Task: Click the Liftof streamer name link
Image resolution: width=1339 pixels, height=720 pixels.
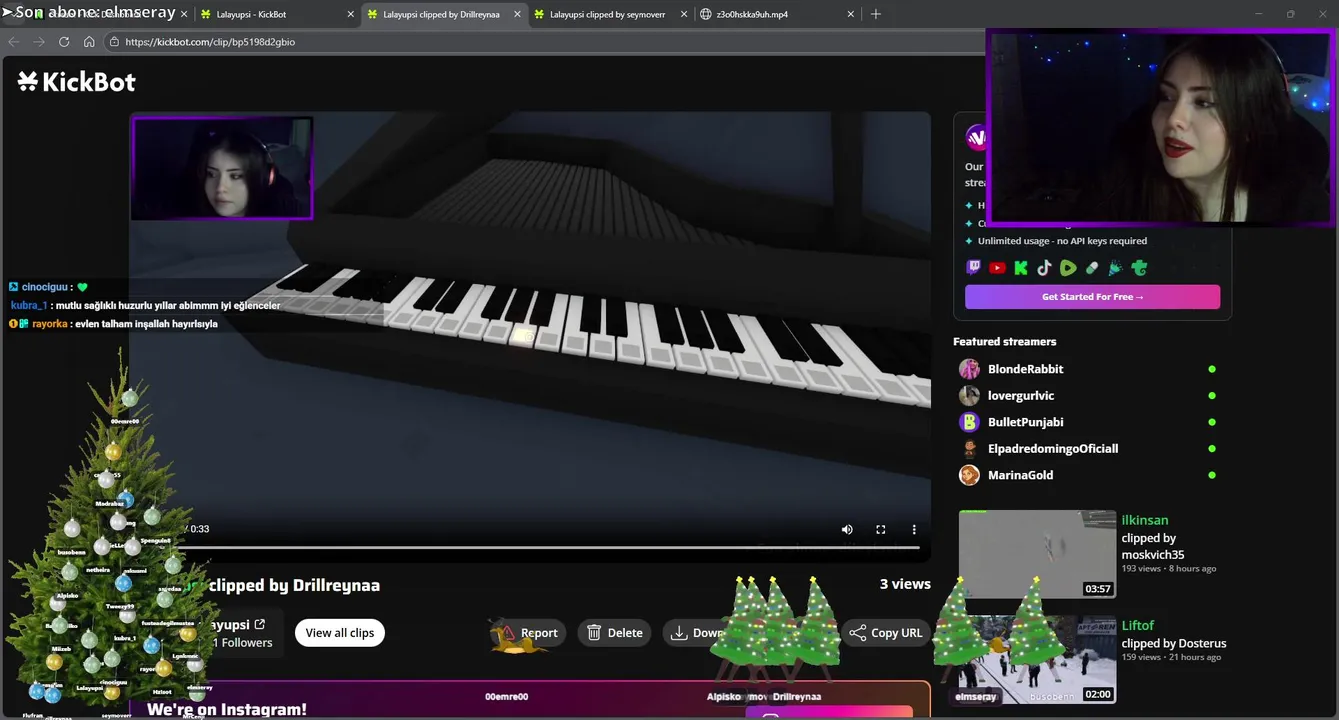Action: click(x=1138, y=625)
